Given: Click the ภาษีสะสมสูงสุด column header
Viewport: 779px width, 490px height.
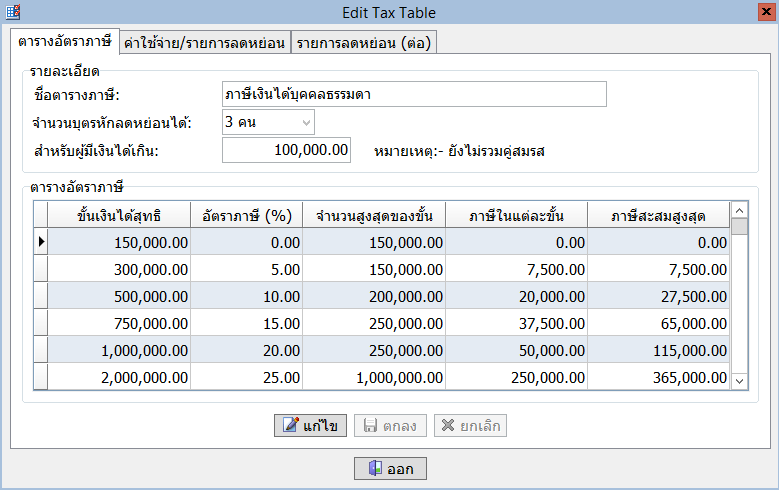Looking at the screenshot, I should 657,215.
